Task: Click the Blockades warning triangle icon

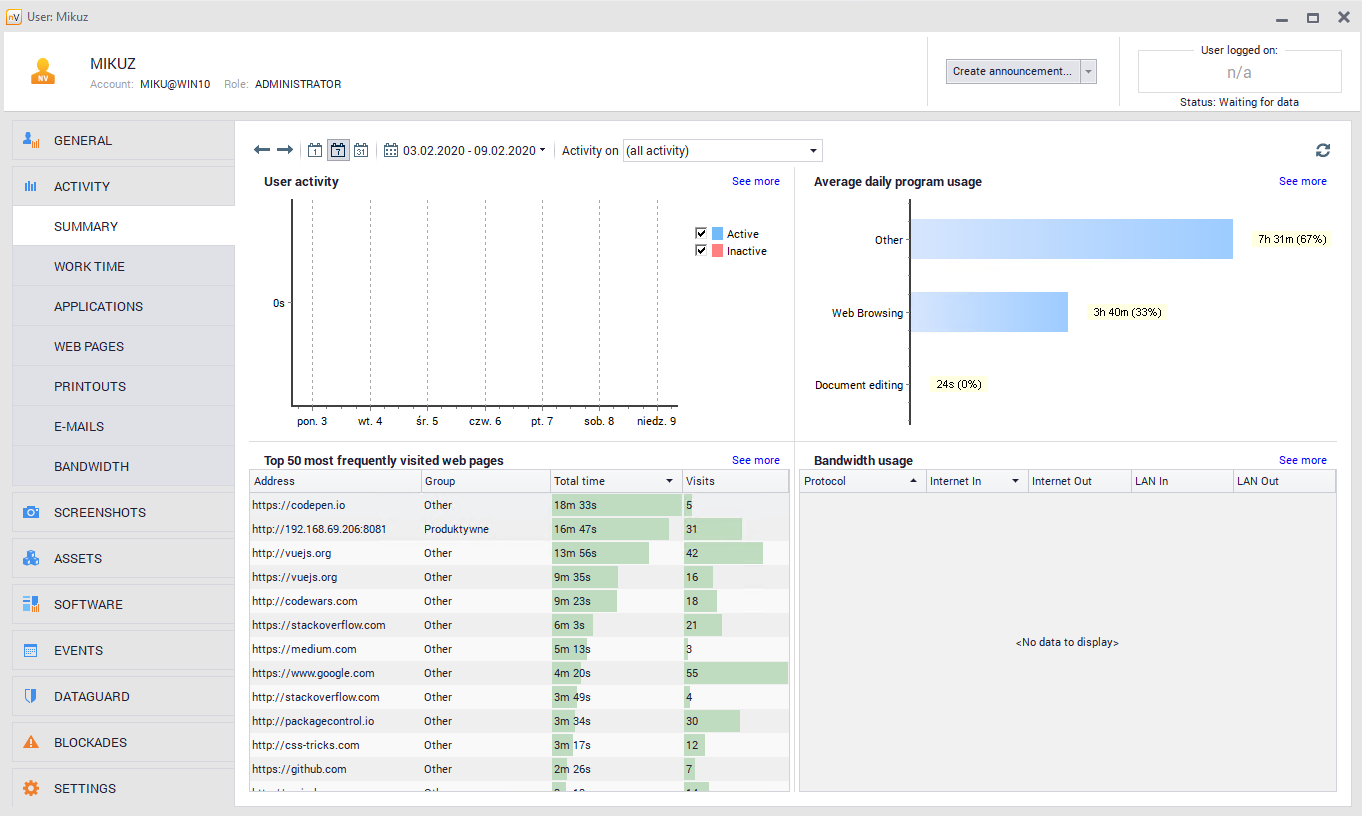Action: (31, 742)
